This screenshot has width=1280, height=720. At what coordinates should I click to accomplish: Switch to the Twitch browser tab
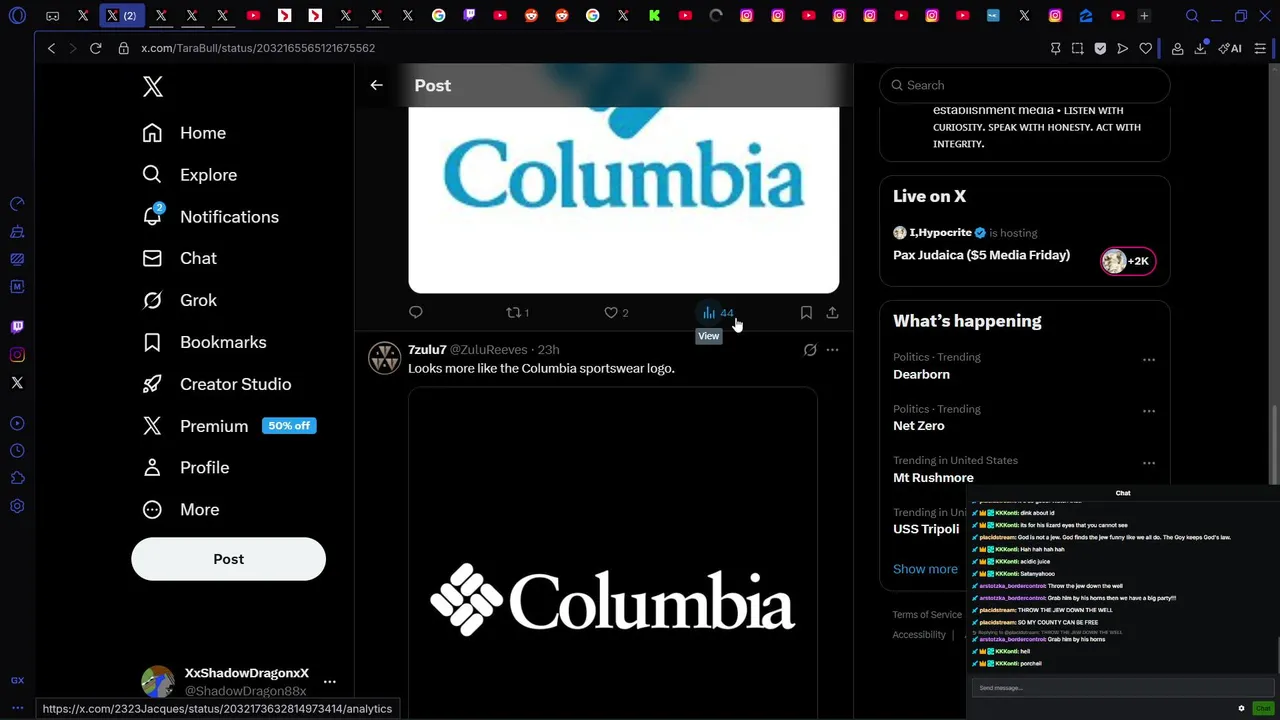click(x=470, y=16)
